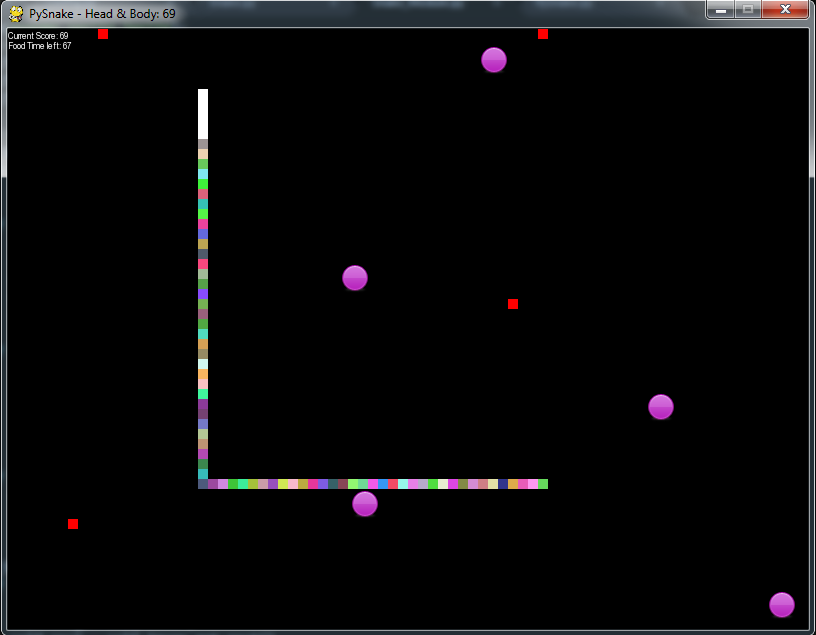Image resolution: width=816 pixels, height=635 pixels.
Task: Click the green tail tip of the snake
Action: point(543,484)
